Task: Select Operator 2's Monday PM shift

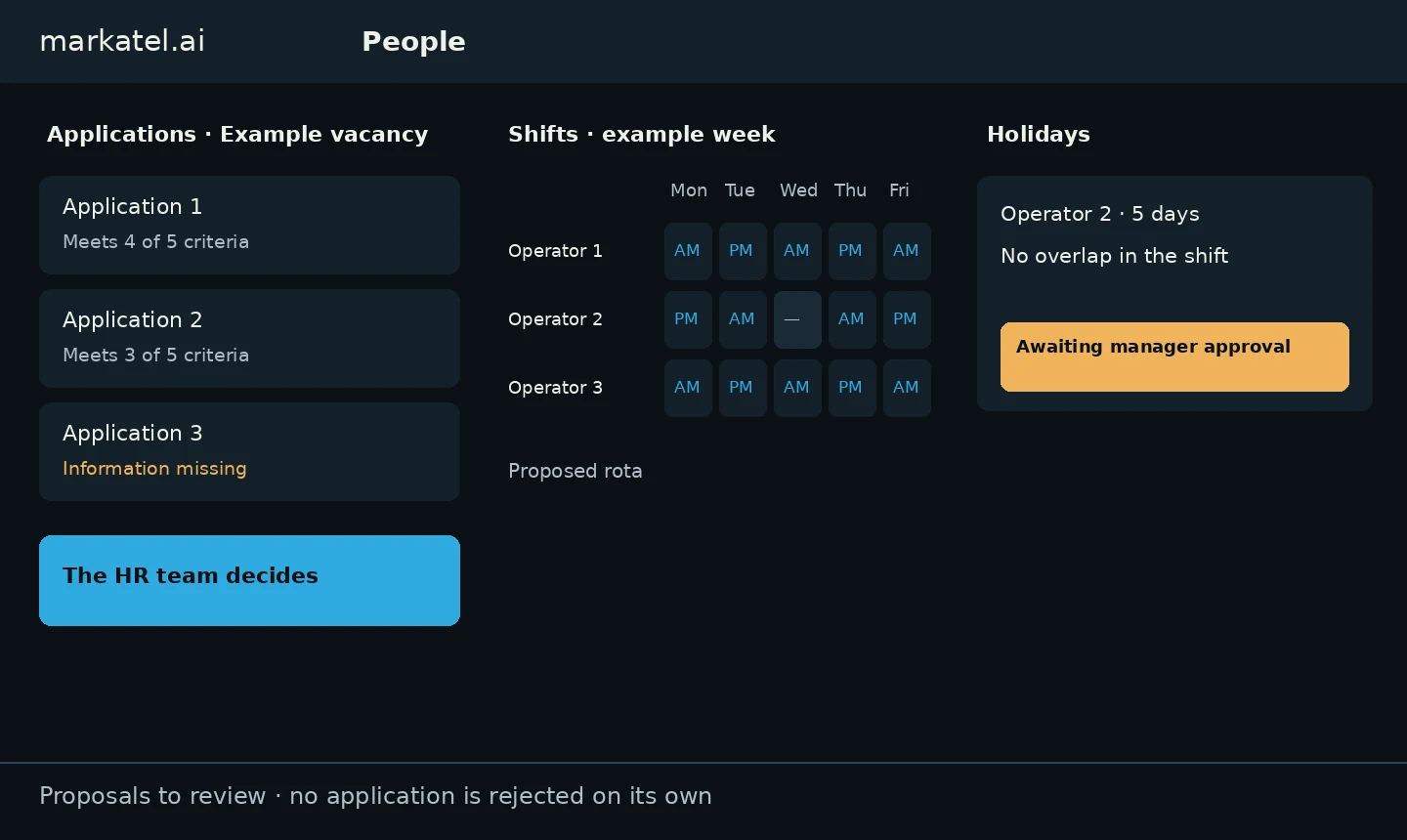Action: (x=688, y=319)
